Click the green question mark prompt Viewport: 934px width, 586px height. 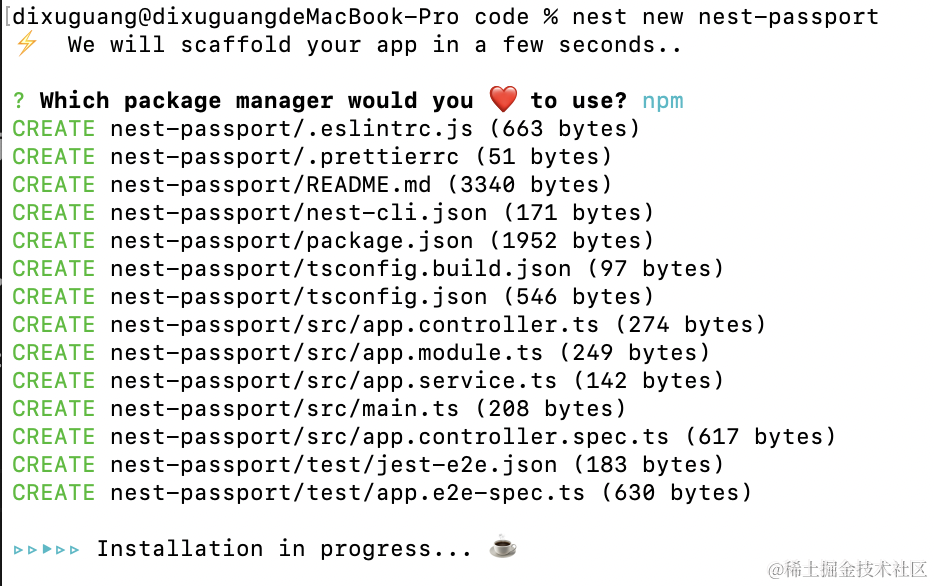point(19,101)
